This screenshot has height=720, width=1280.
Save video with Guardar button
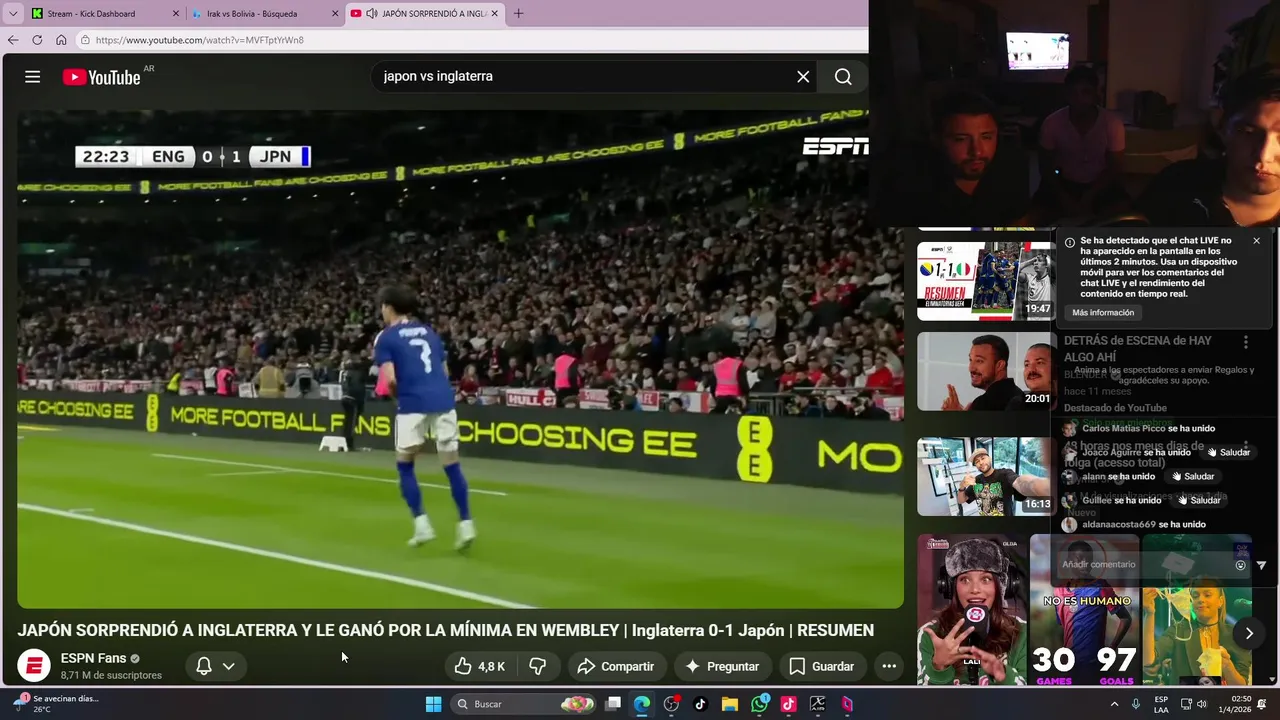[x=821, y=666]
